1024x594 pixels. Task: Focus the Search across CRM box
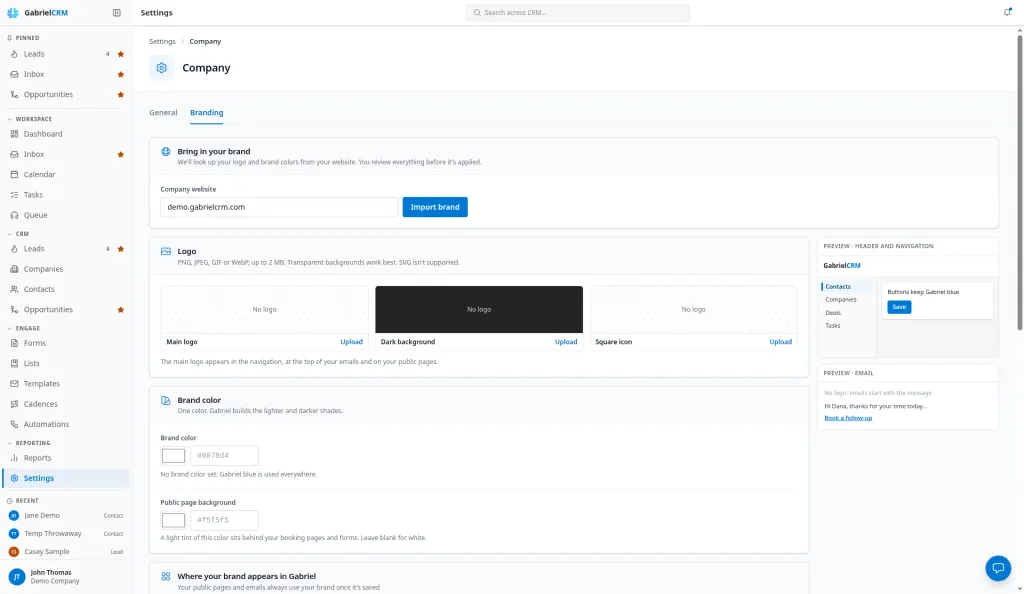point(577,12)
